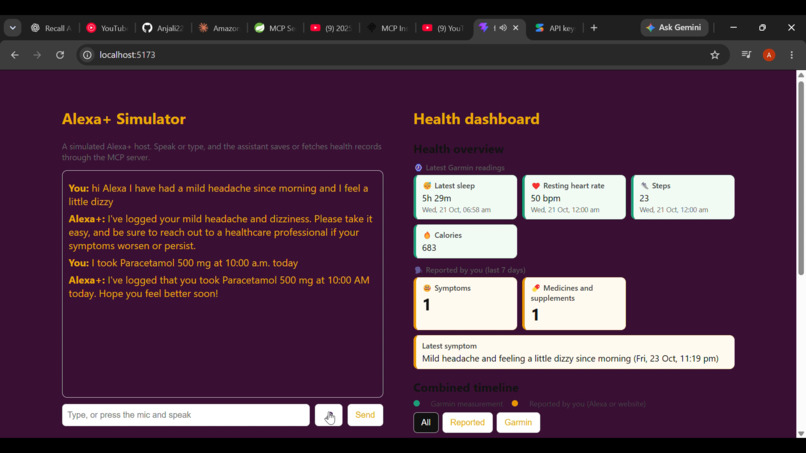Click the medicine pill icon
The image size is (806, 453).
pyautogui.click(x=536, y=288)
